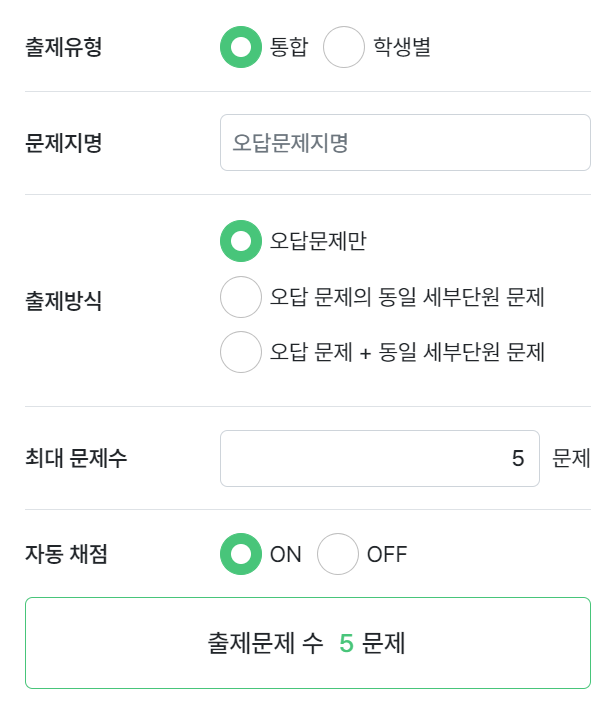Click the 학생별 label text

point(402,47)
